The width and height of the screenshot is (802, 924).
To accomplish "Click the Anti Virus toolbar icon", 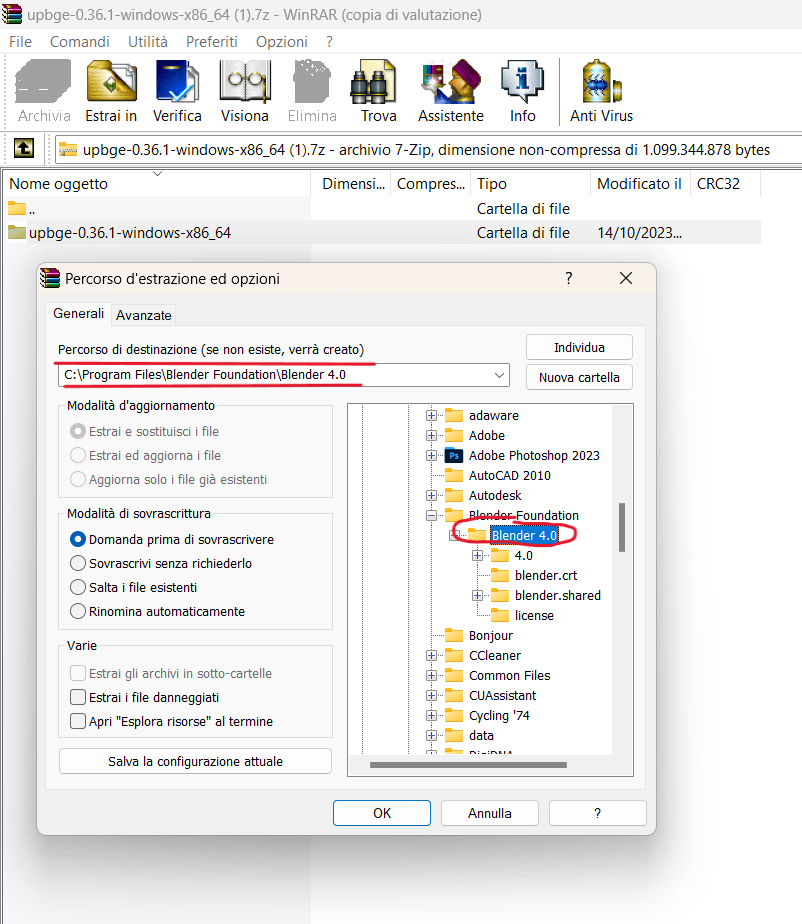I will pyautogui.click(x=601, y=82).
